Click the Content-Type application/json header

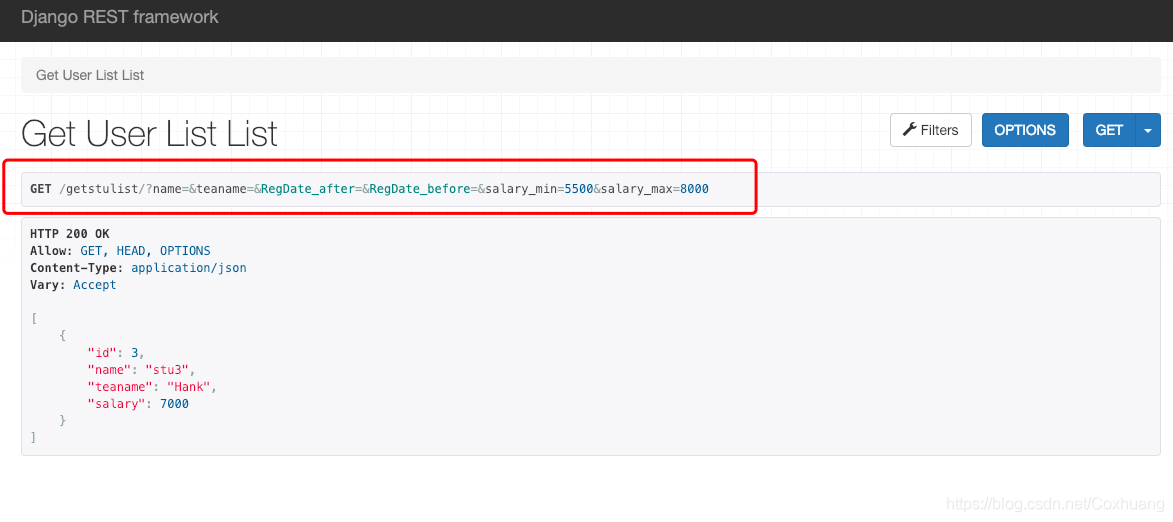138,268
